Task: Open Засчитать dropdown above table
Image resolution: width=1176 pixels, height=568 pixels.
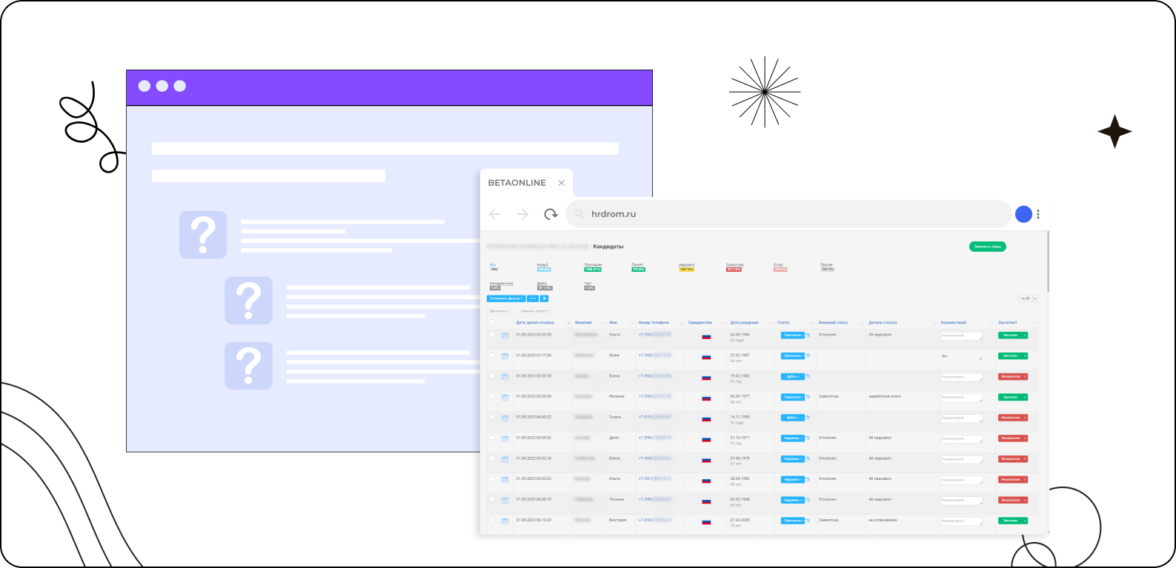Action: tap(499, 311)
